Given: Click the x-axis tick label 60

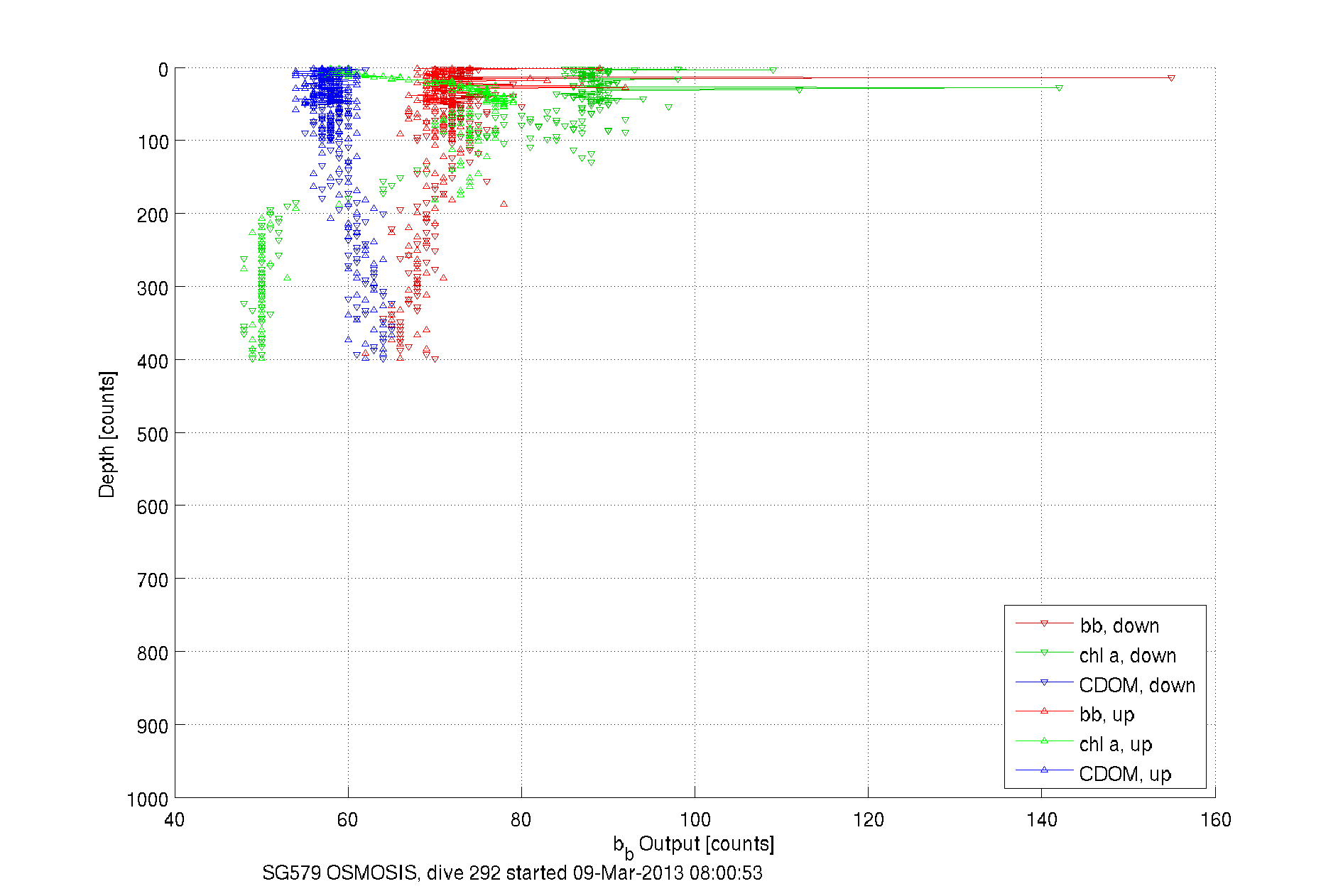Looking at the screenshot, I should point(347,820).
